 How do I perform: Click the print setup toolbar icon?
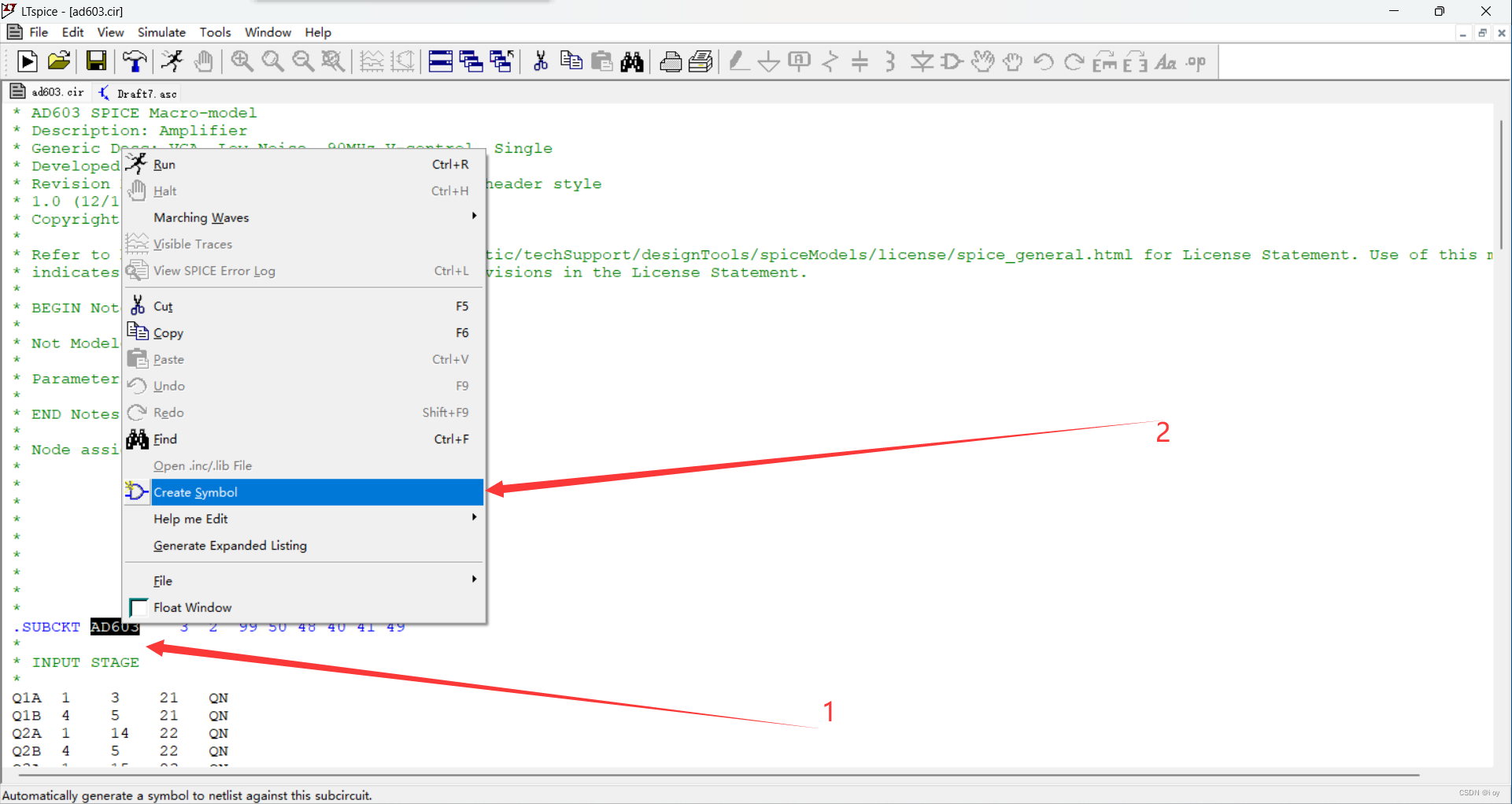point(701,61)
